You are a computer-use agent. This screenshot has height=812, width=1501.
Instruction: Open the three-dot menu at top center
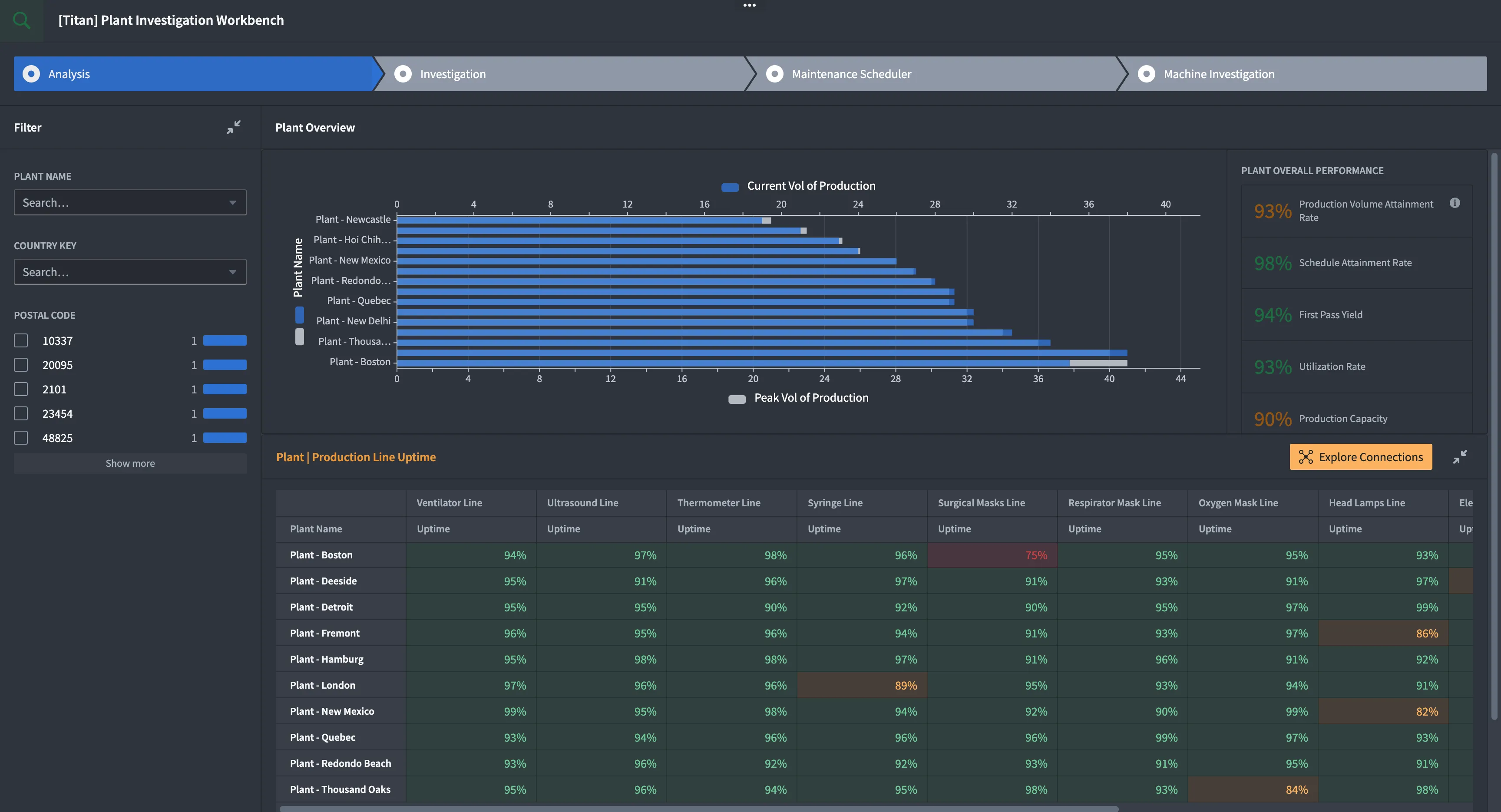(x=749, y=5)
